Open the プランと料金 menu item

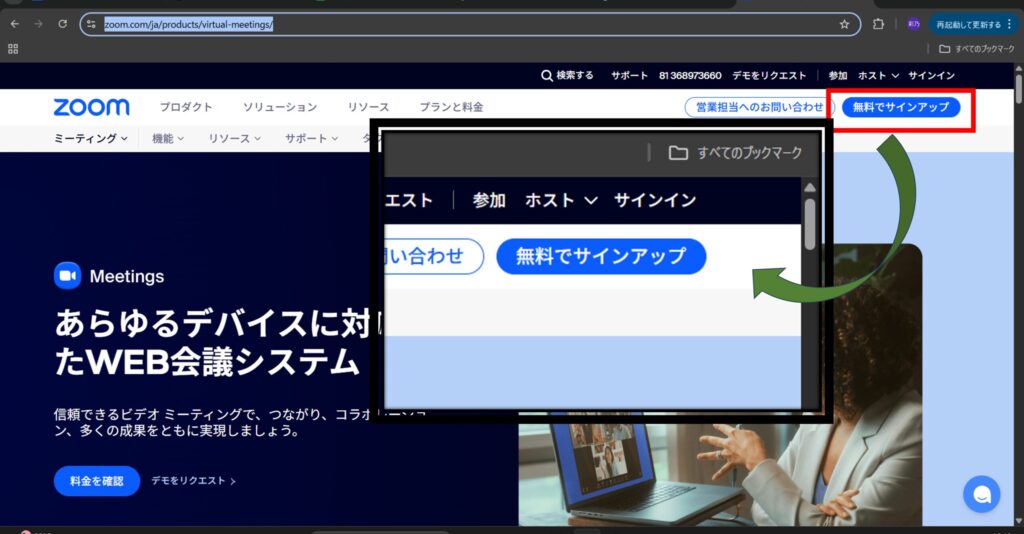point(451,107)
